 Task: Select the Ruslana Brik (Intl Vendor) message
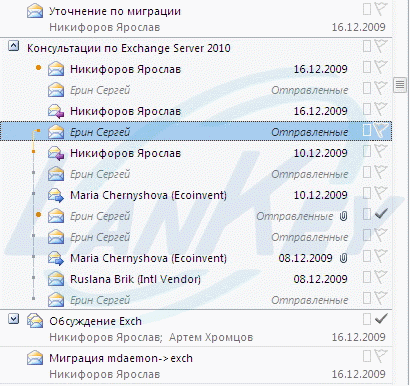tap(197, 279)
